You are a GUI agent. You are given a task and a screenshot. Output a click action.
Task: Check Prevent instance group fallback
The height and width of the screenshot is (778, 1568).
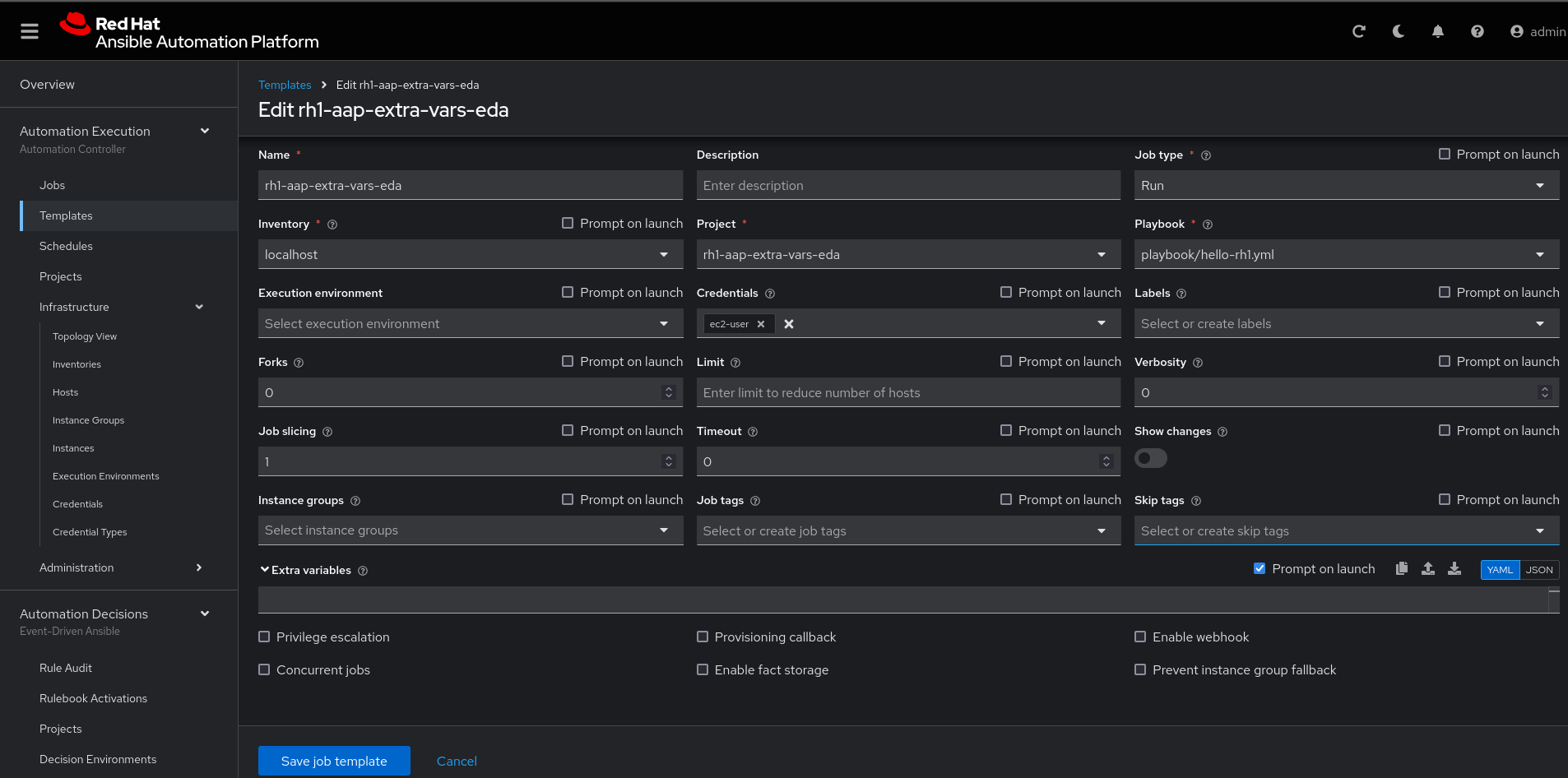pyautogui.click(x=1140, y=669)
